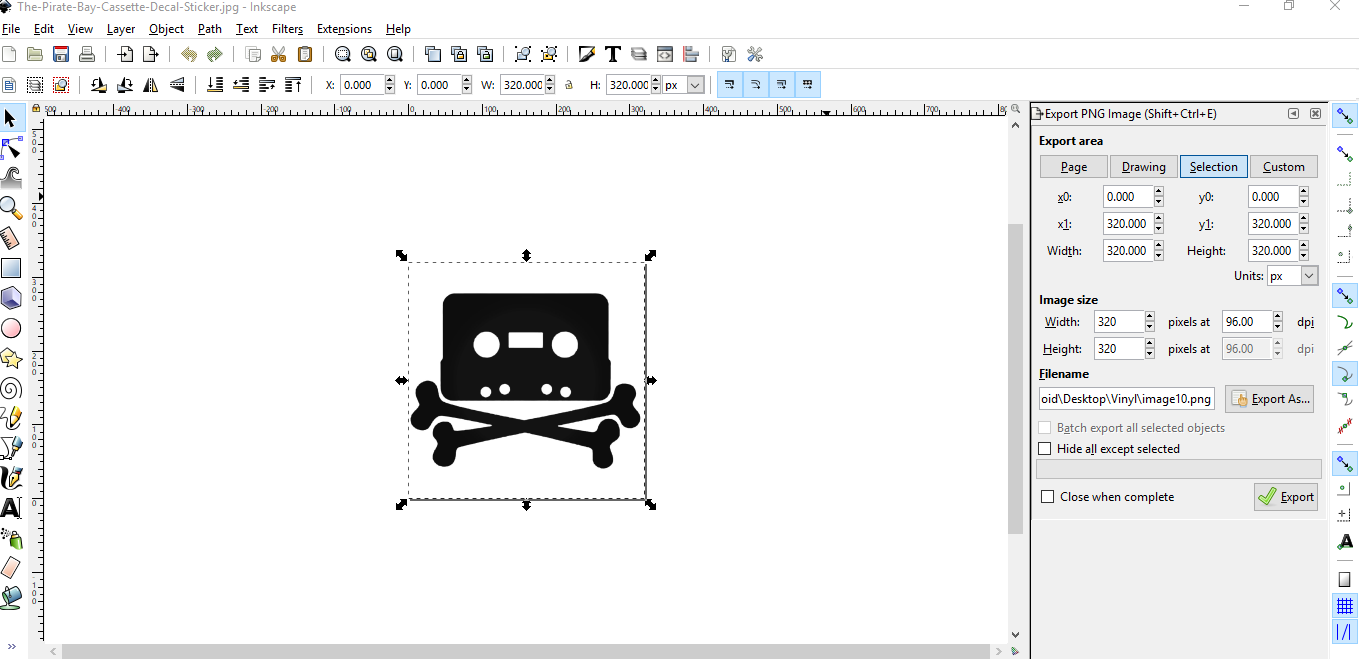
Task: Select the Rectangle tool
Action: click(11, 268)
